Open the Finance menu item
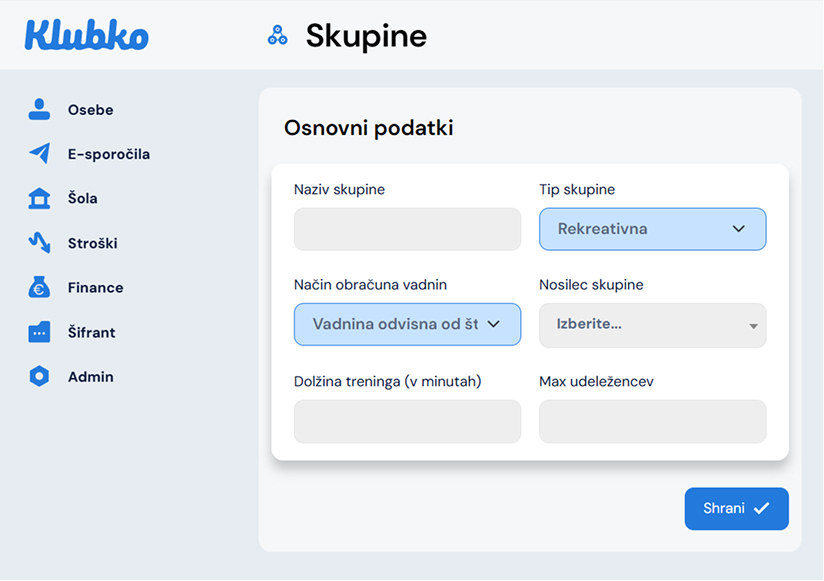This screenshot has height=581, width=824. pos(95,288)
